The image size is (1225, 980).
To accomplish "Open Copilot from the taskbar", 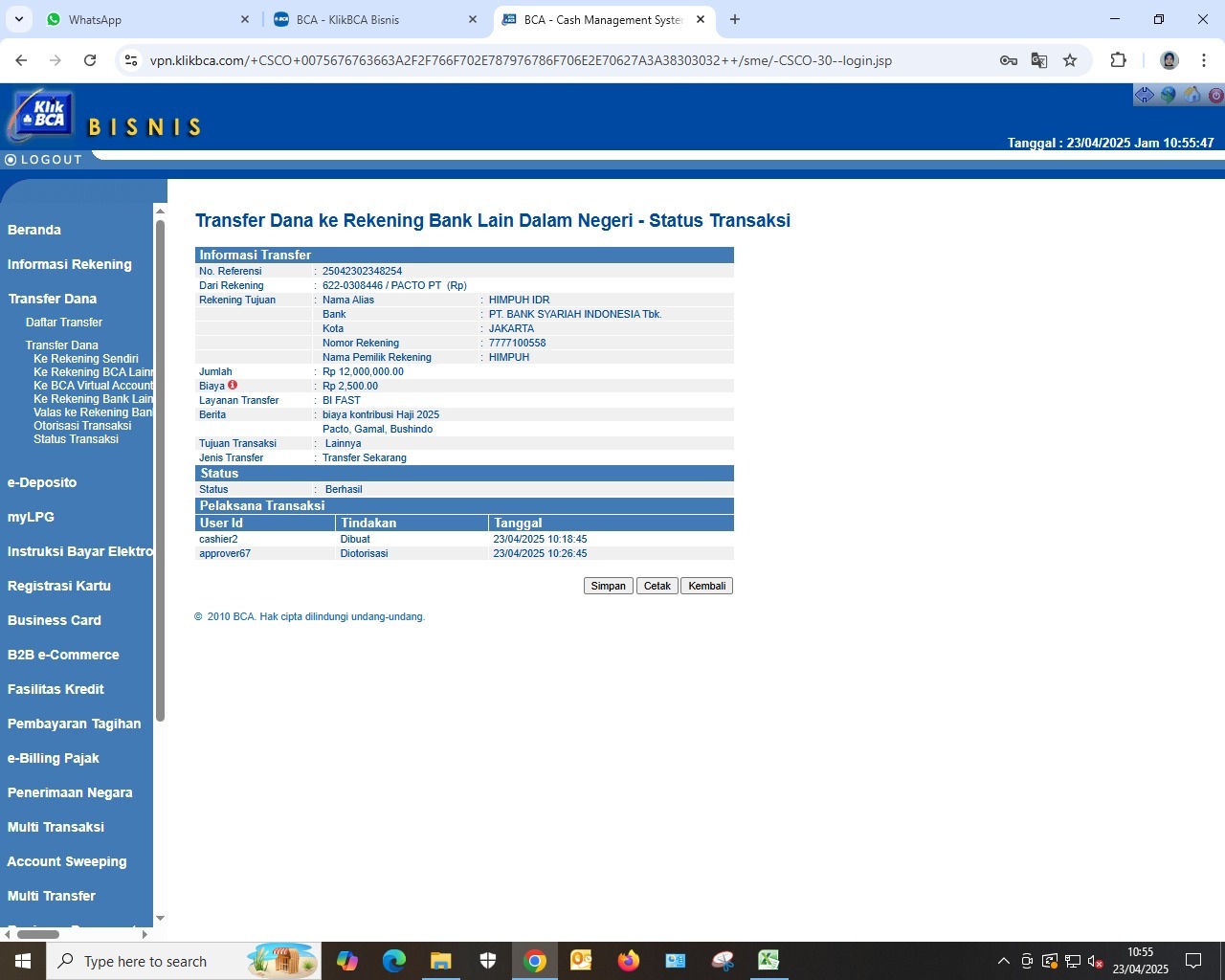I will coord(347,961).
